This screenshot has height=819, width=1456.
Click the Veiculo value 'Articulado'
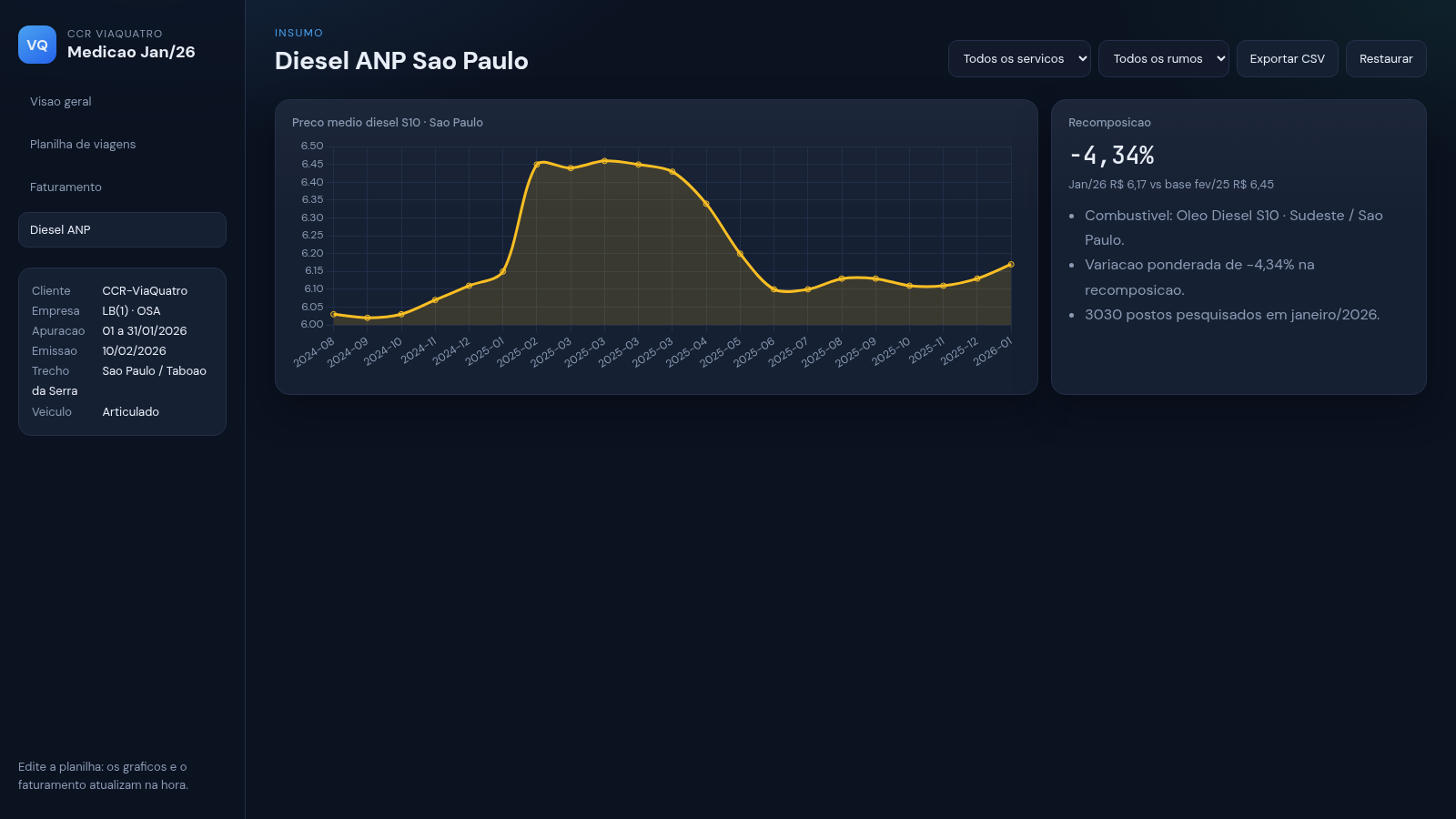coord(130,412)
